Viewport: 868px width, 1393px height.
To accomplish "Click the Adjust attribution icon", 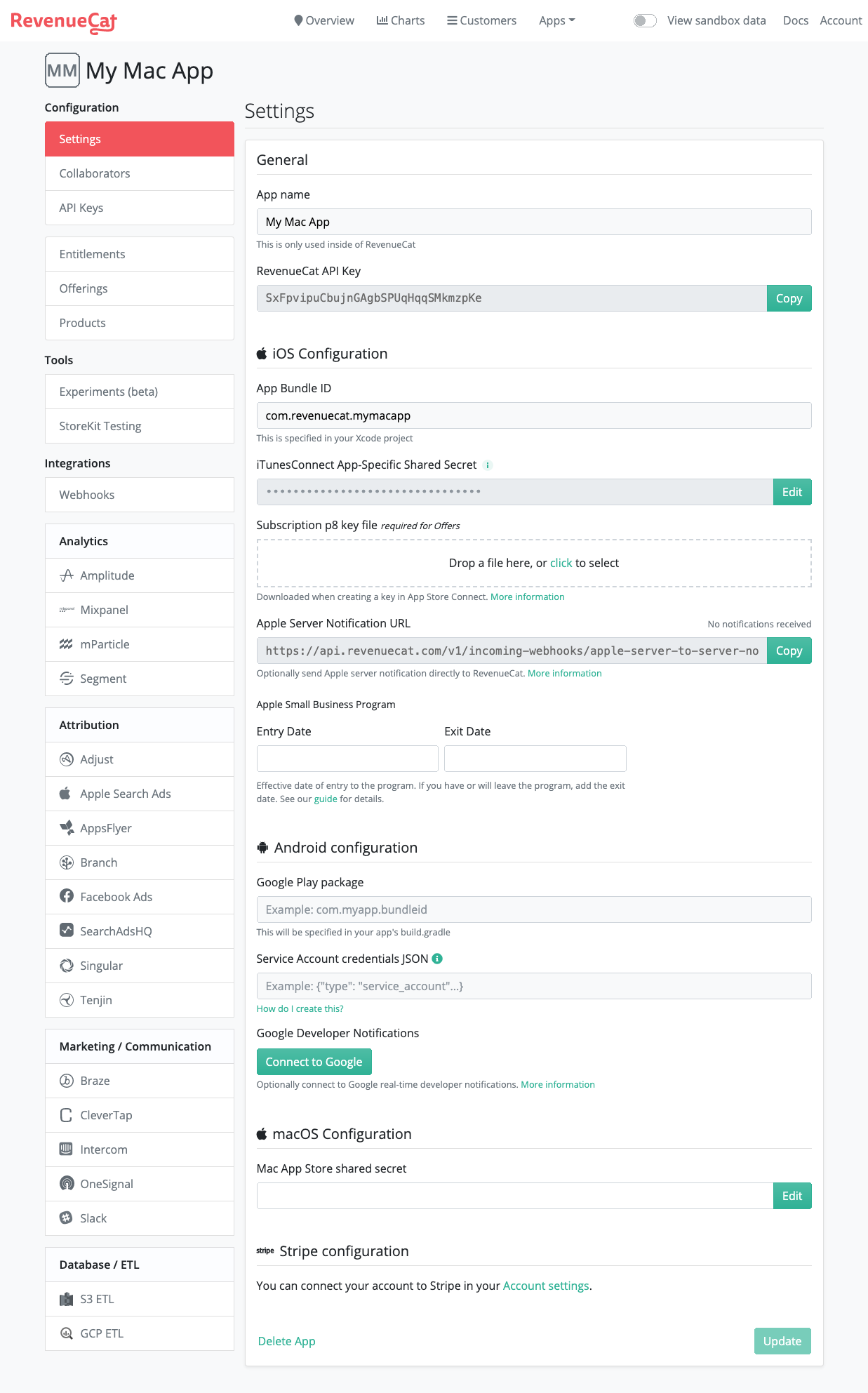I will pos(67,759).
